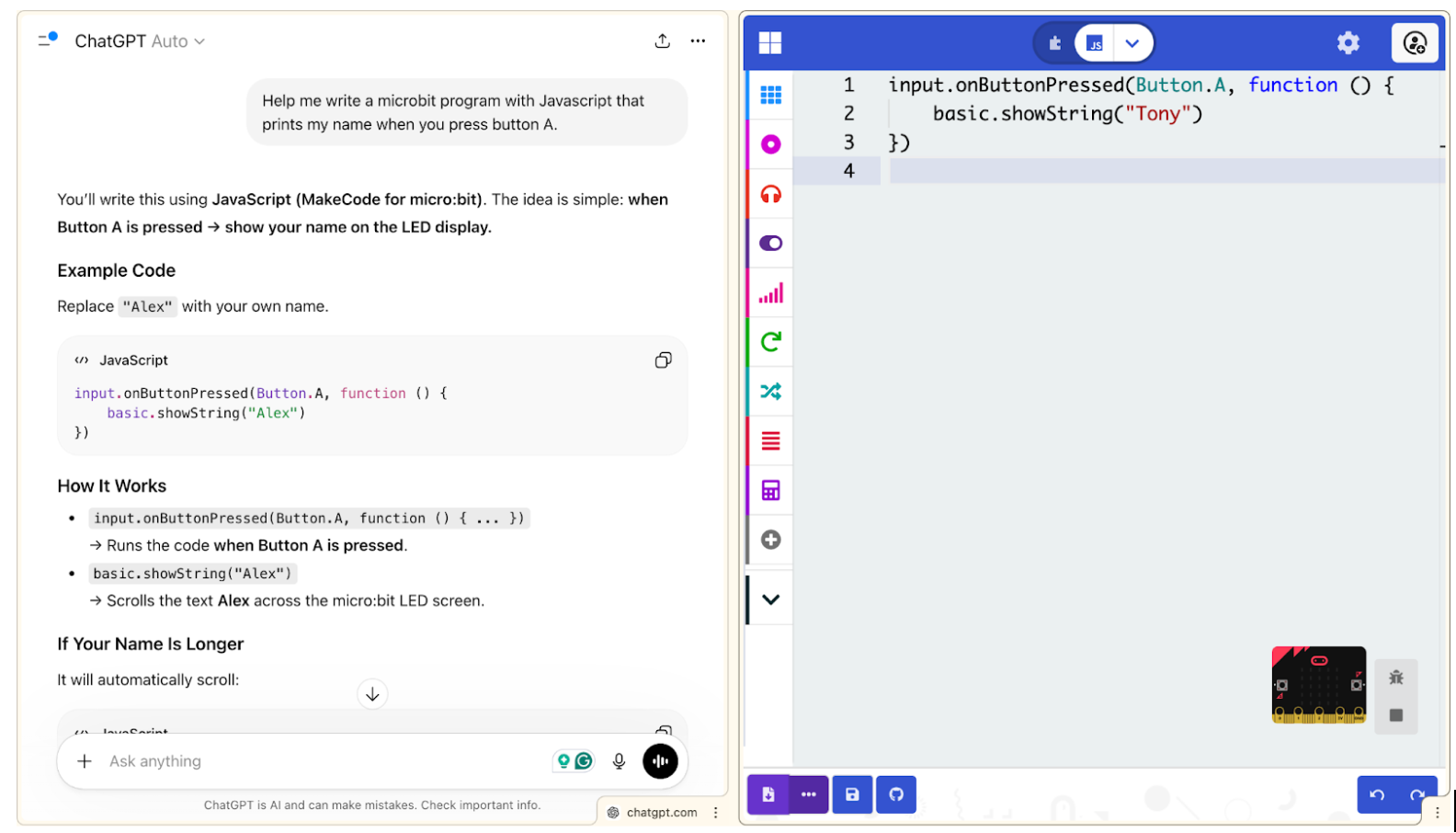Image resolution: width=1456 pixels, height=833 pixels.
Task: Expand Advanced toolbox categories chevron
Action: point(770,599)
